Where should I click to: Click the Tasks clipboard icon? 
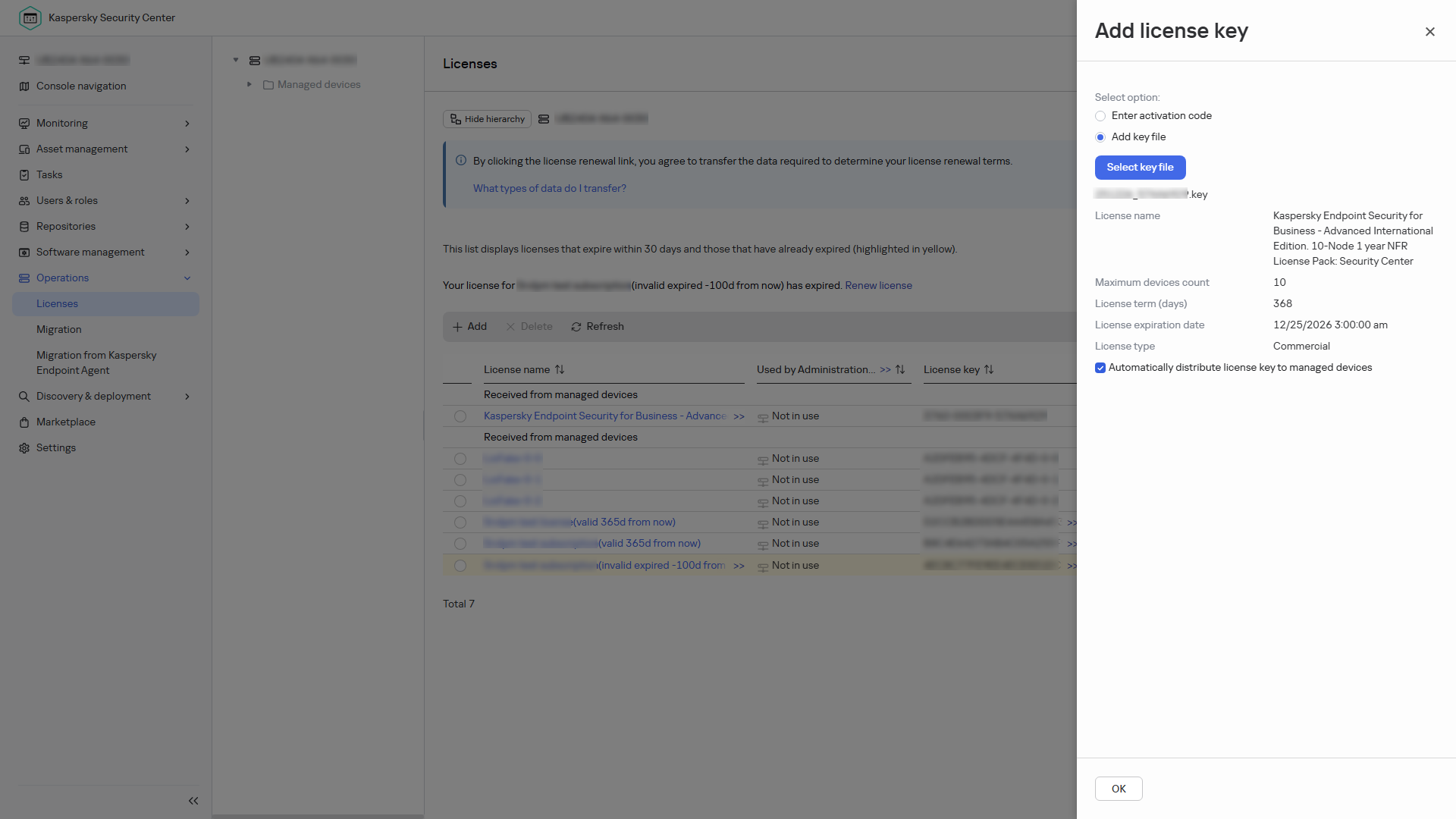pos(24,175)
